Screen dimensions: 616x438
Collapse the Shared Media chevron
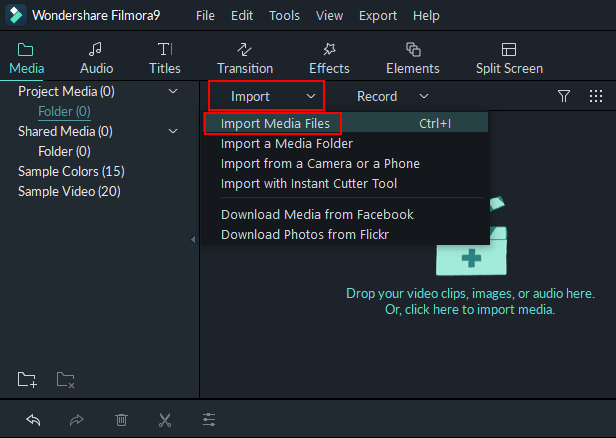click(x=173, y=131)
